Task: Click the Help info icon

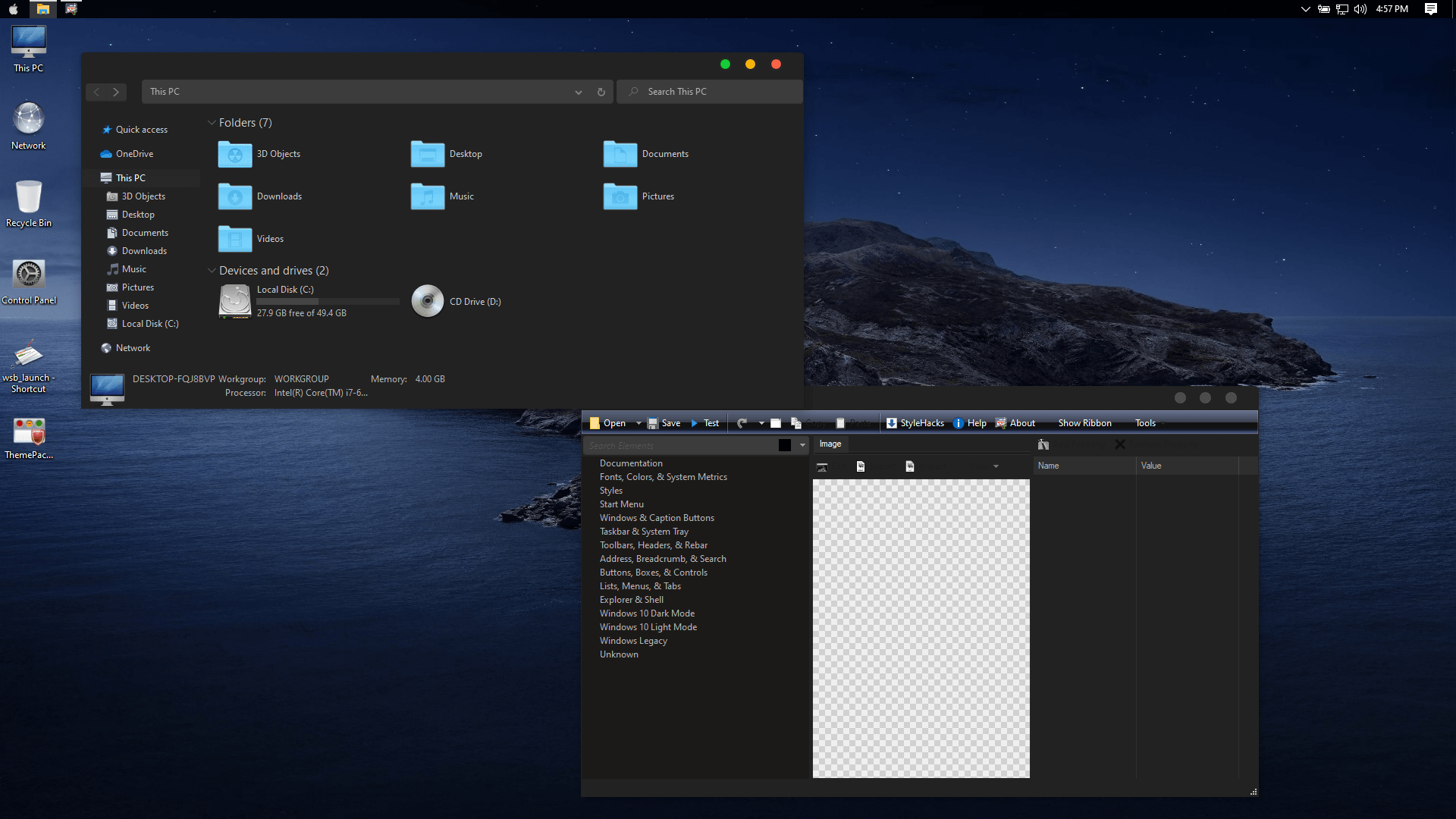Action: pyautogui.click(x=959, y=423)
